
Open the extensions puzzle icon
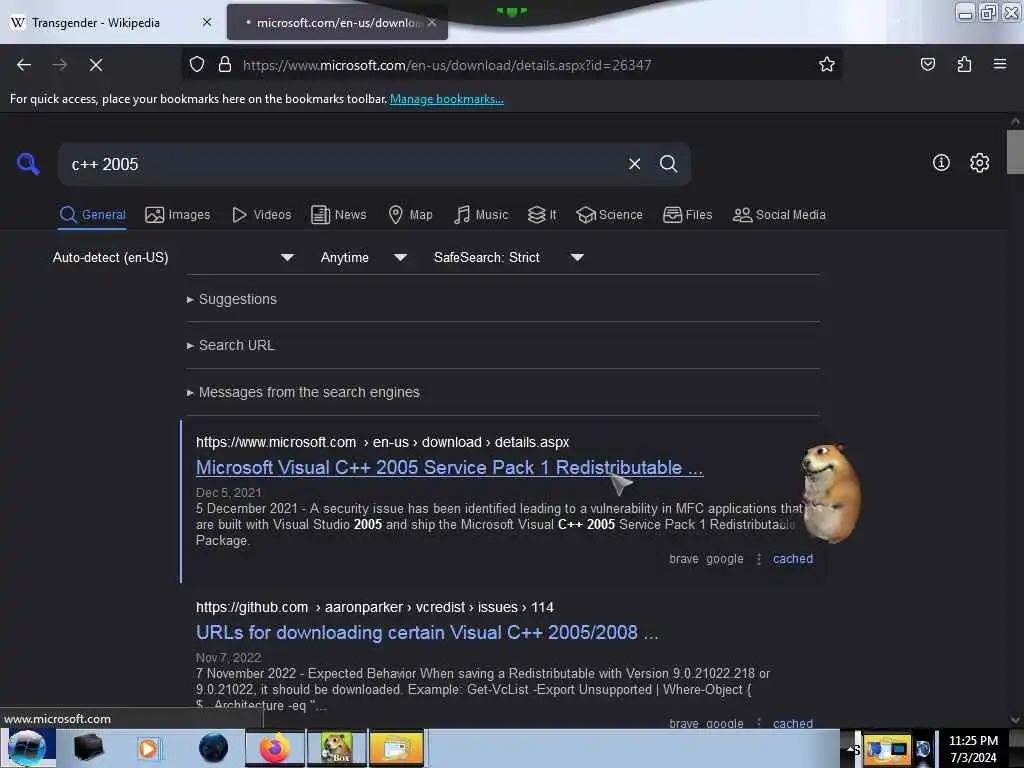964,64
